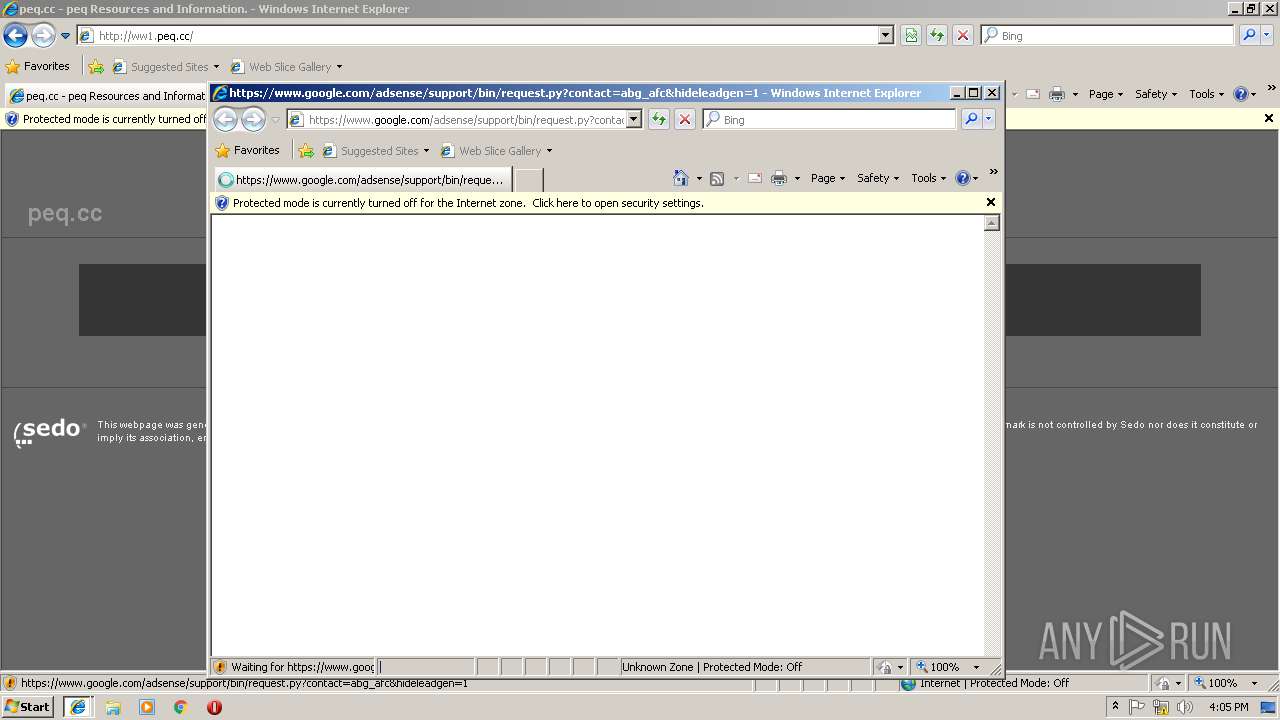Go forward in the front Google window
The width and height of the screenshot is (1280, 720).
click(253, 120)
